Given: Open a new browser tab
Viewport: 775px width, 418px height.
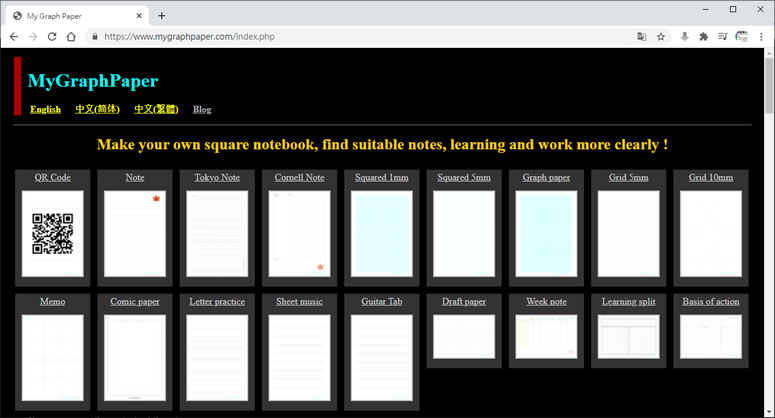Looking at the screenshot, I should pos(162,16).
